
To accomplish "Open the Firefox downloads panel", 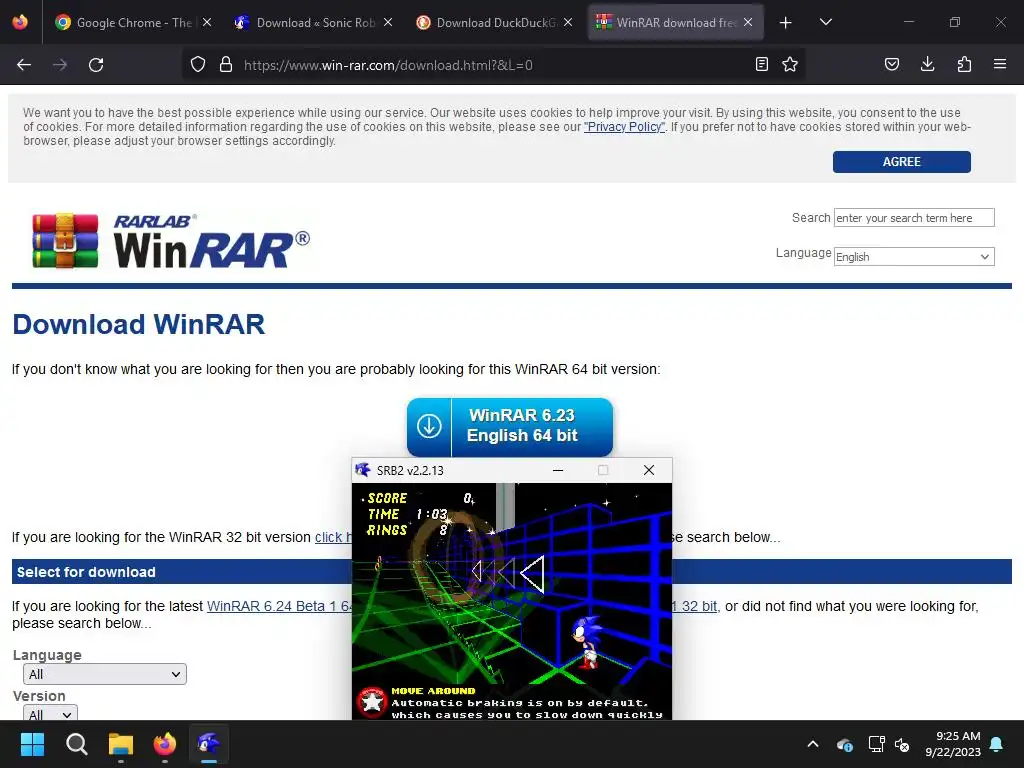I will tap(927, 64).
